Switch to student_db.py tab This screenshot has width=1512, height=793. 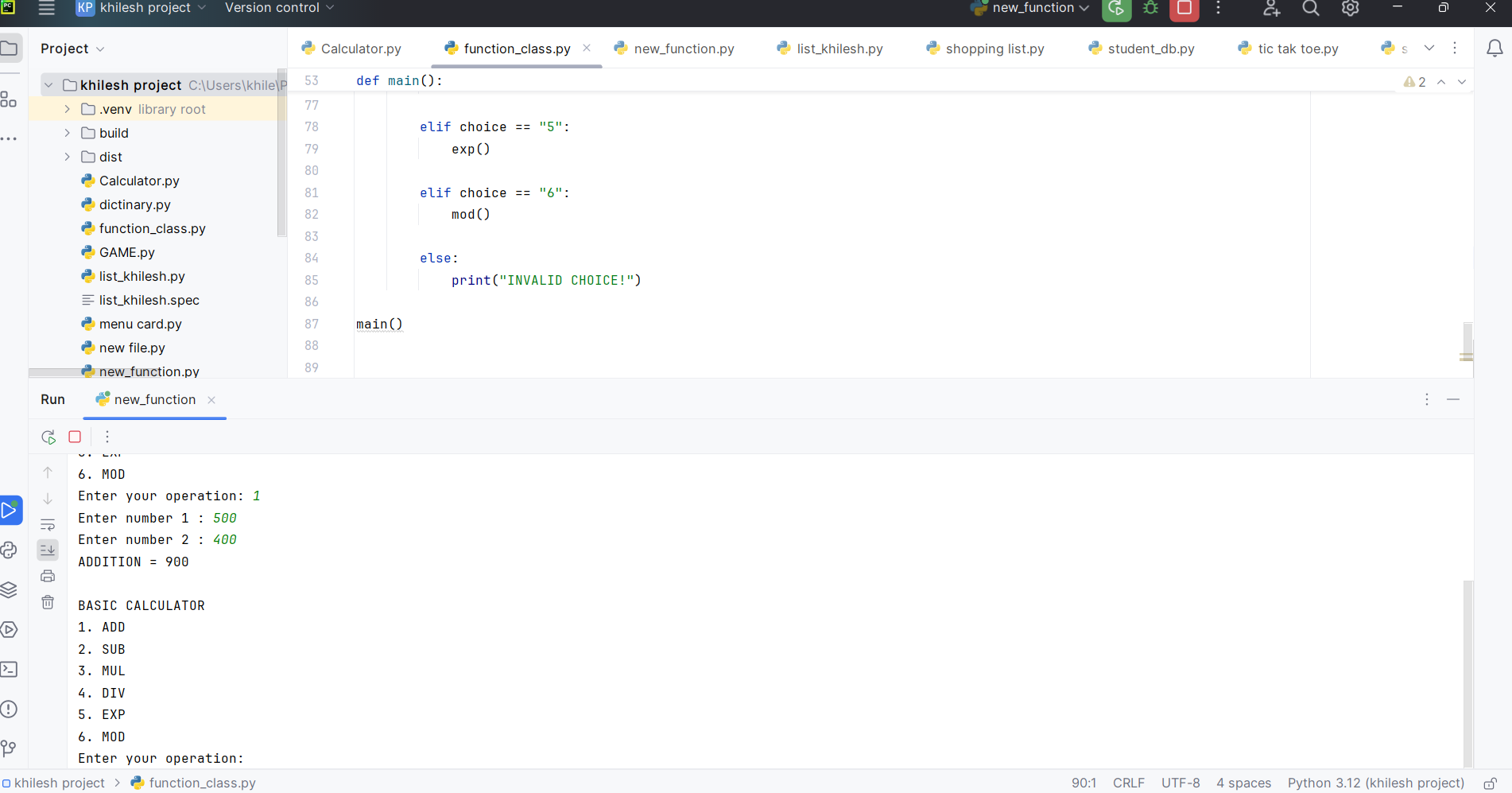click(x=1142, y=49)
